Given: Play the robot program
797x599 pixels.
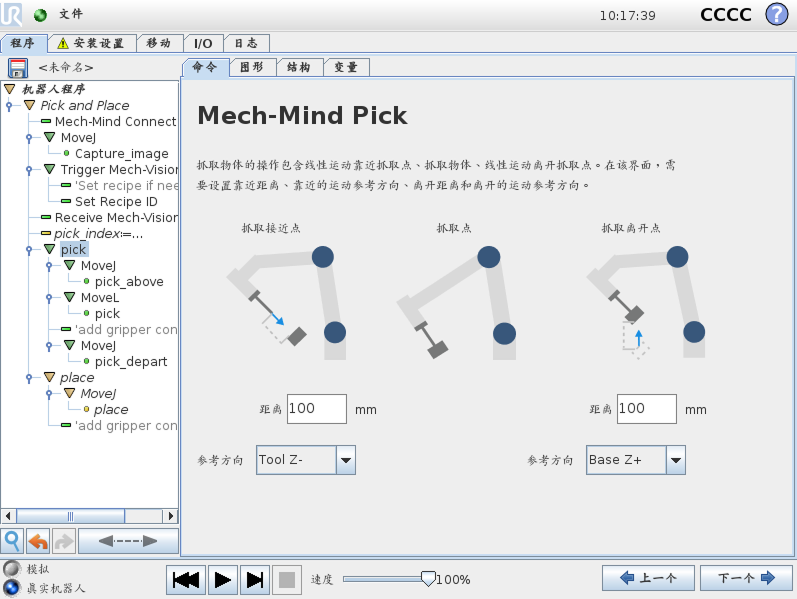Looking at the screenshot, I should (222, 580).
